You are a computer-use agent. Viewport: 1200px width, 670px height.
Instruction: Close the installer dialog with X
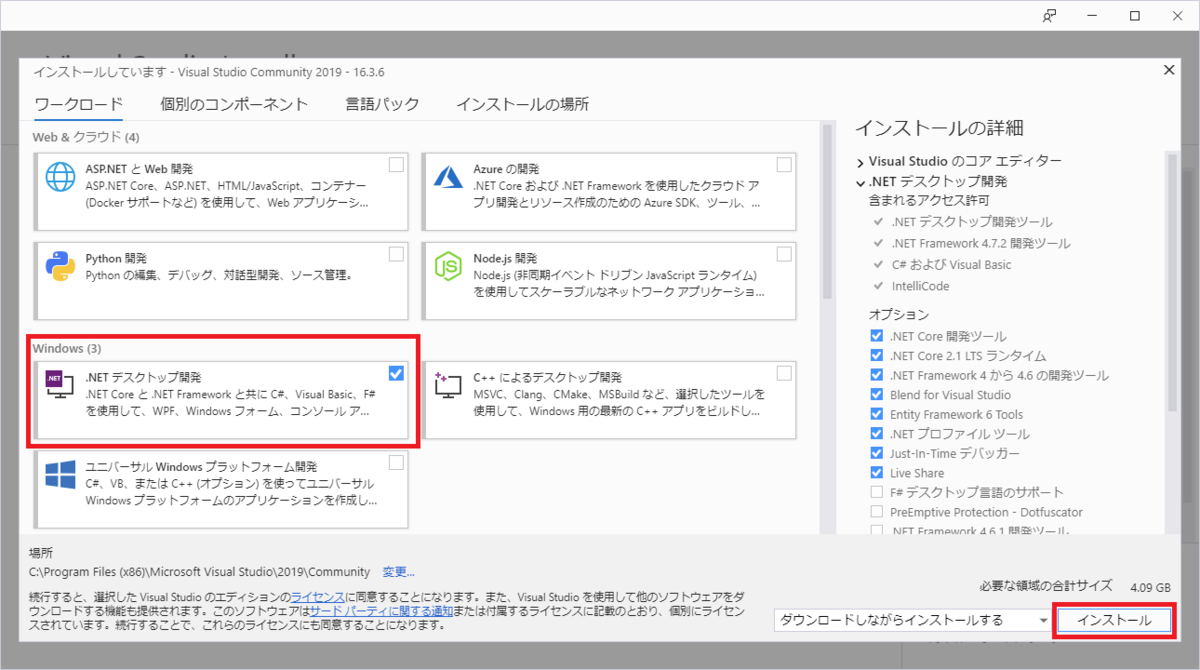1169,70
